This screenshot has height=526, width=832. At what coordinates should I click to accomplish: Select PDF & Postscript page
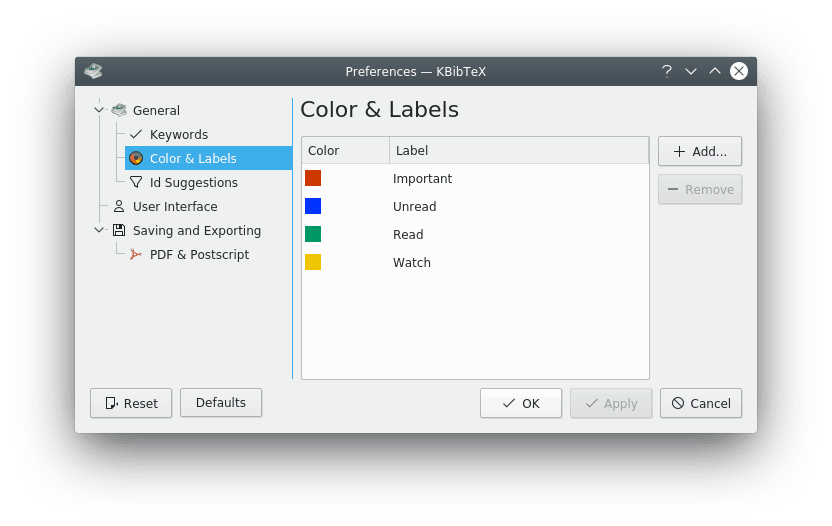tap(200, 255)
